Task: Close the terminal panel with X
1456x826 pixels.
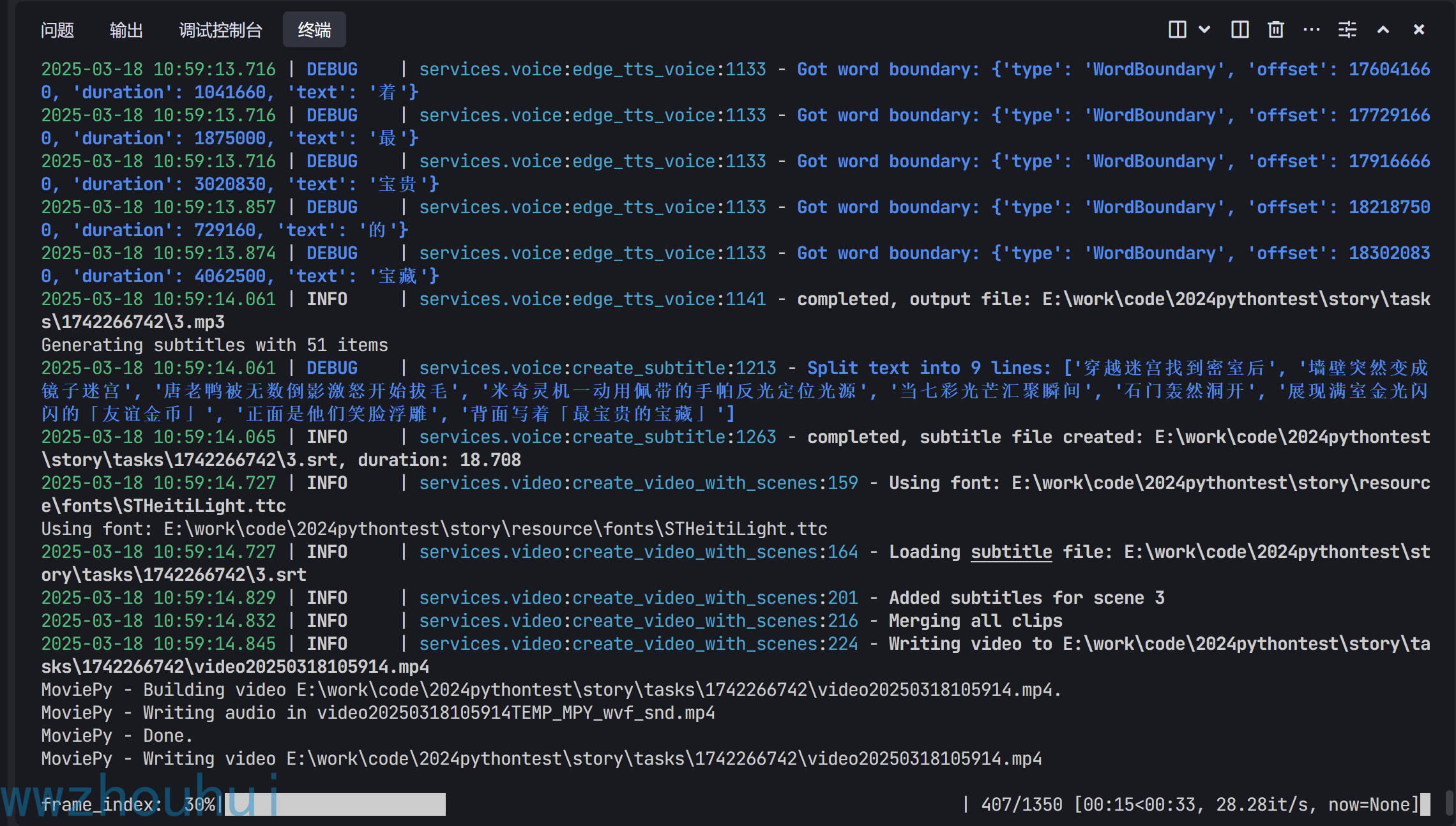Action: (1419, 29)
